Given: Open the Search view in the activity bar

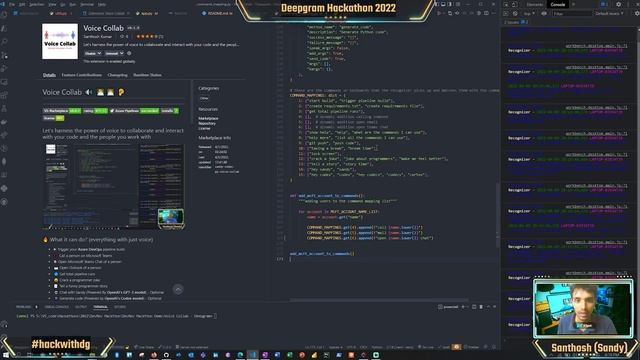Looking at the screenshot, I should tap(4, 42).
